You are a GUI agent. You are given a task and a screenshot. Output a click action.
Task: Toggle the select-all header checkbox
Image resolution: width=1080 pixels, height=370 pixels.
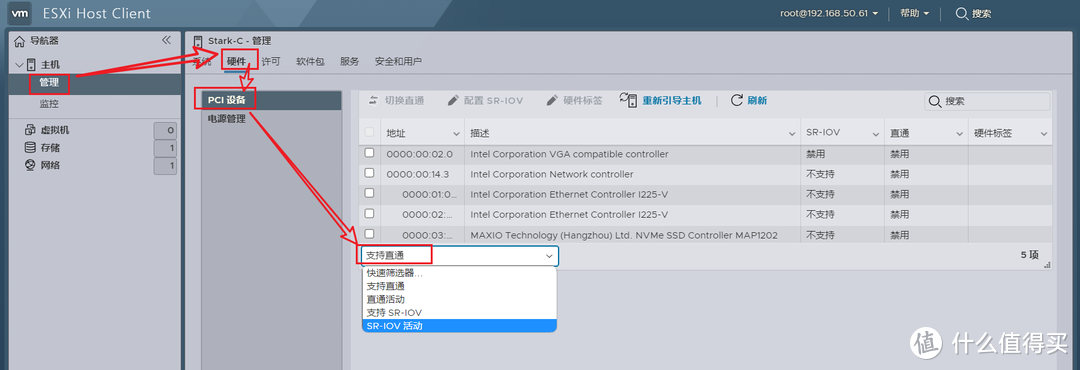coord(369,132)
